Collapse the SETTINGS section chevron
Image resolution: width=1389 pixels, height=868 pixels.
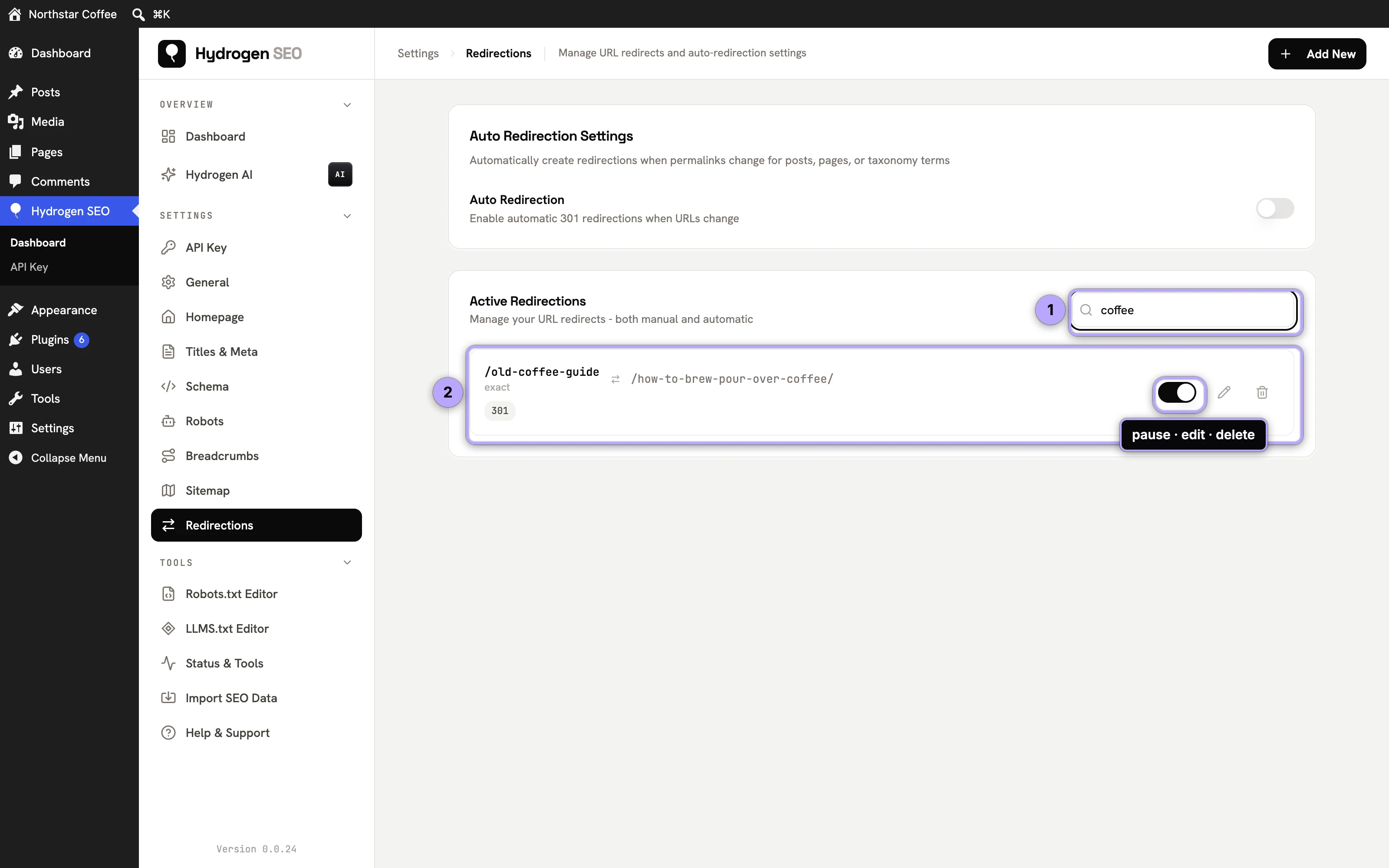coord(347,216)
